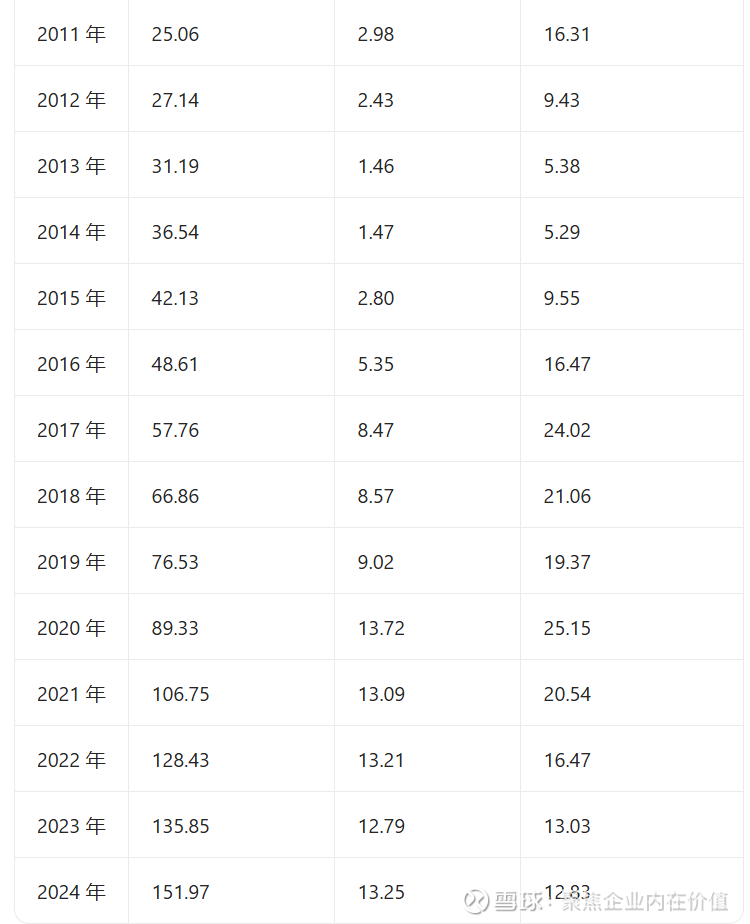The width and height of the screenshot is (750, 924).
Task: Click the 2015 年 year label
Action: click(71, 298)
